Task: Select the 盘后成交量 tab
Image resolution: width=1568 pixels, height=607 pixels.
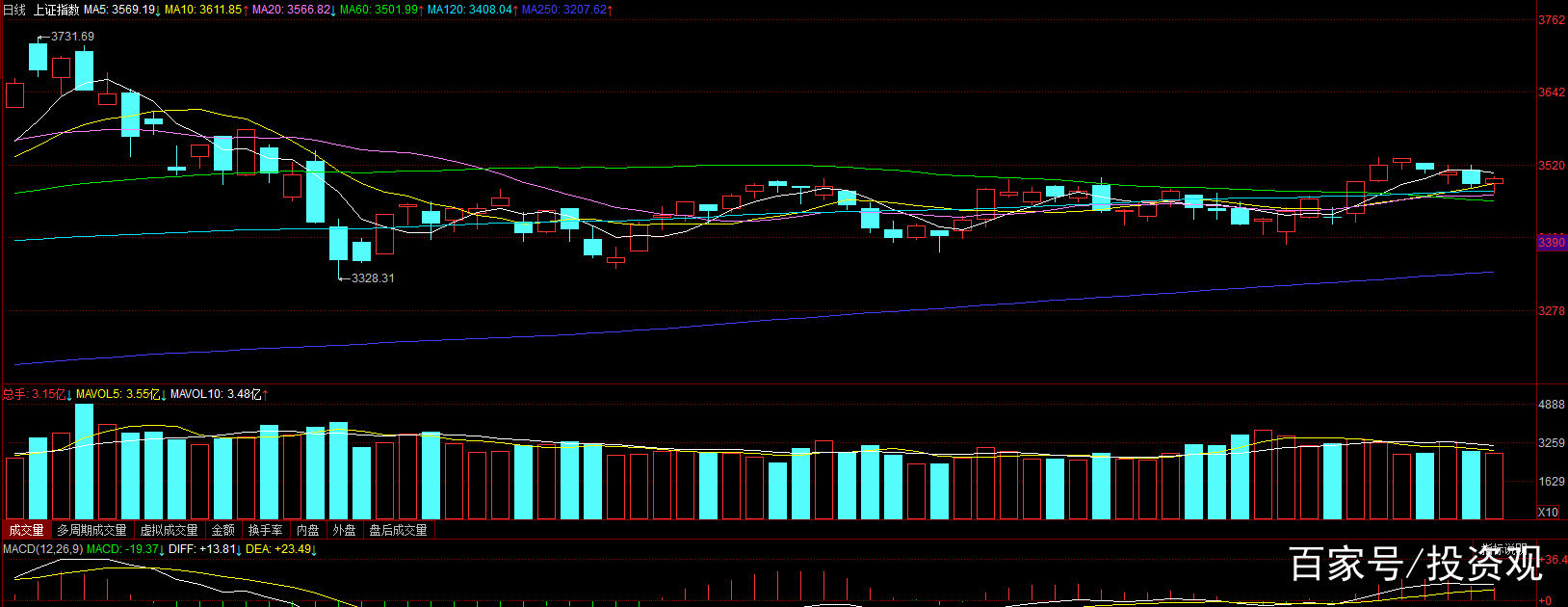Action: pyautogui.click(x=398, y=530)
